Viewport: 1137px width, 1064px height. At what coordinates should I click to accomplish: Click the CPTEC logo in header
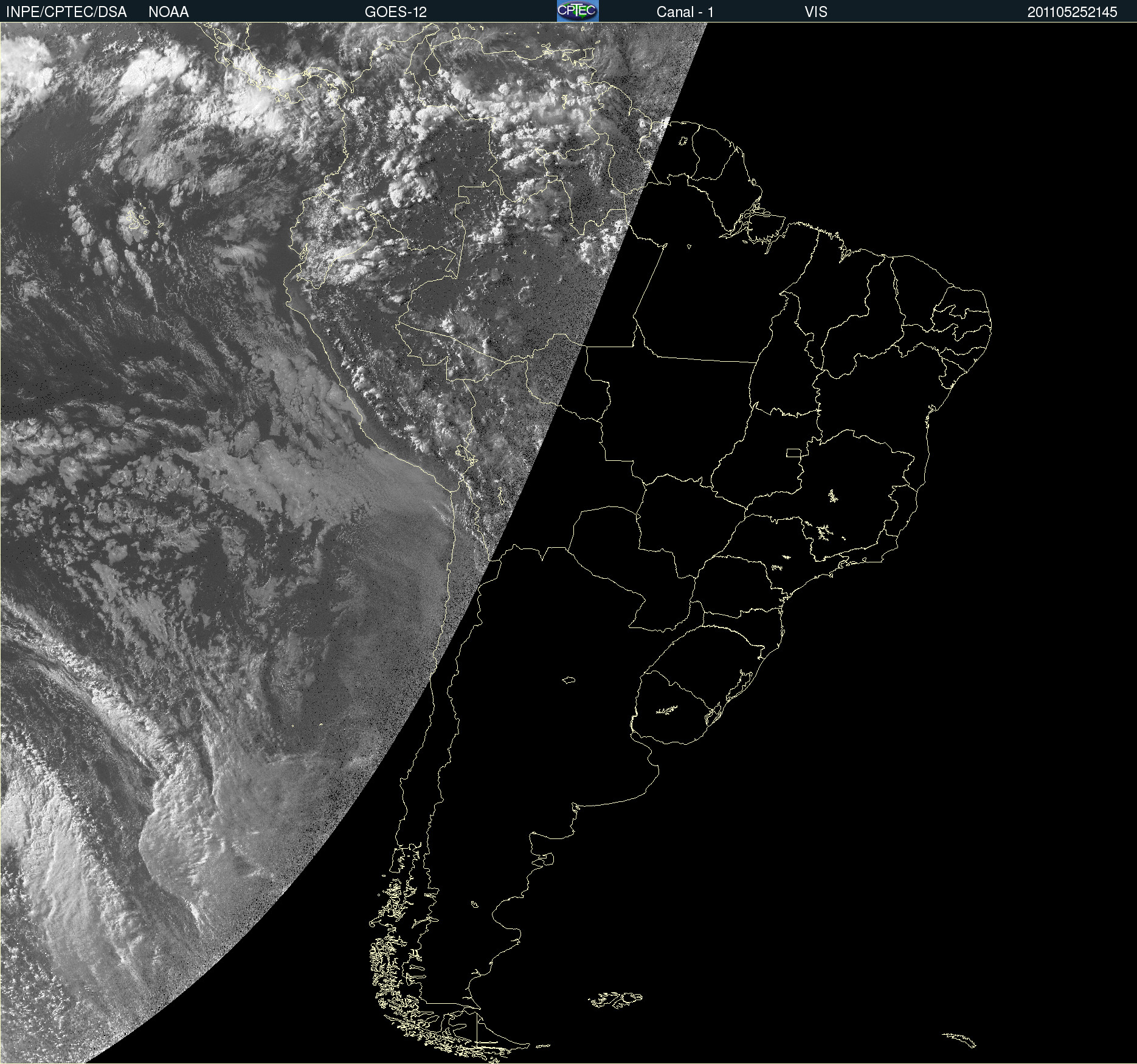[x=578, y=11]
